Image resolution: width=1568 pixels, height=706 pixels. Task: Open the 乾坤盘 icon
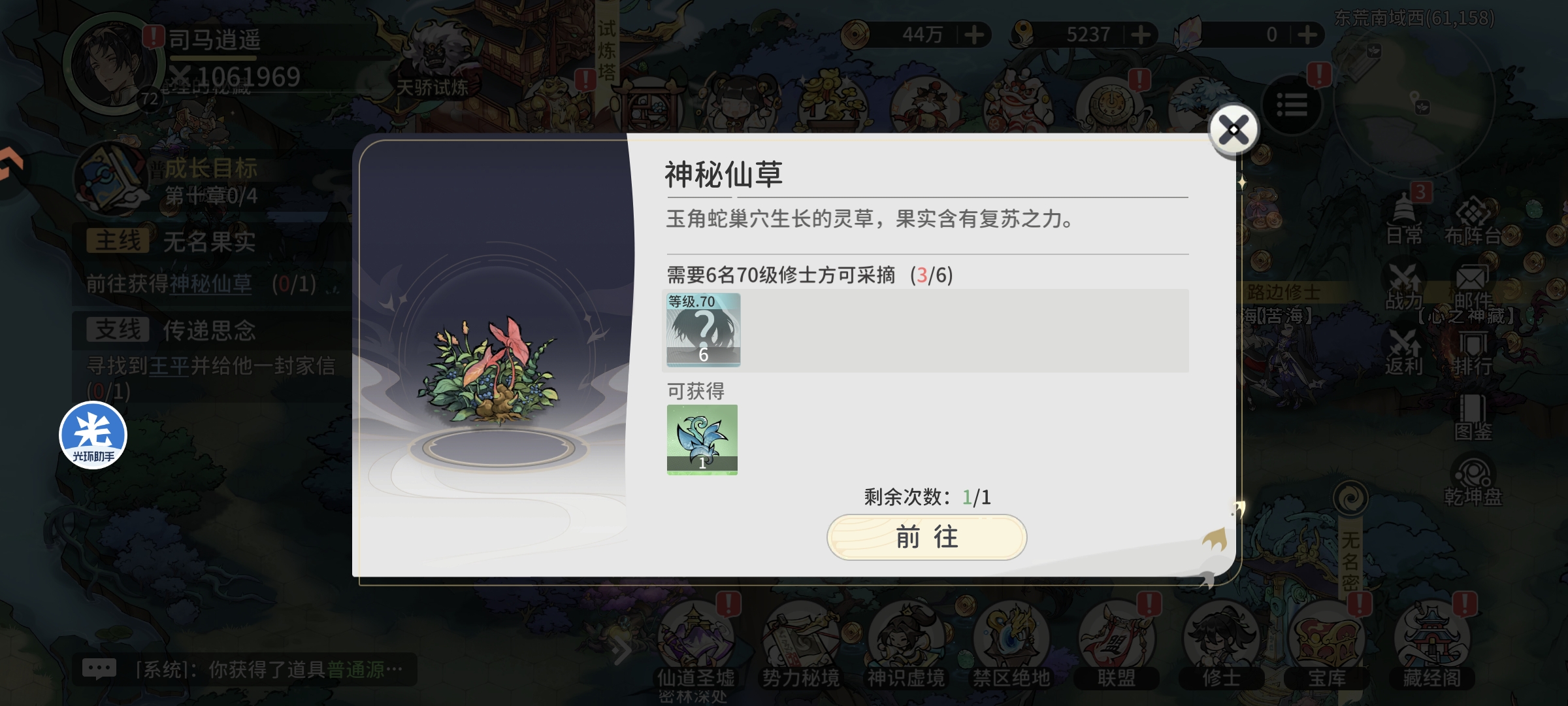(x=1473, y=482)
